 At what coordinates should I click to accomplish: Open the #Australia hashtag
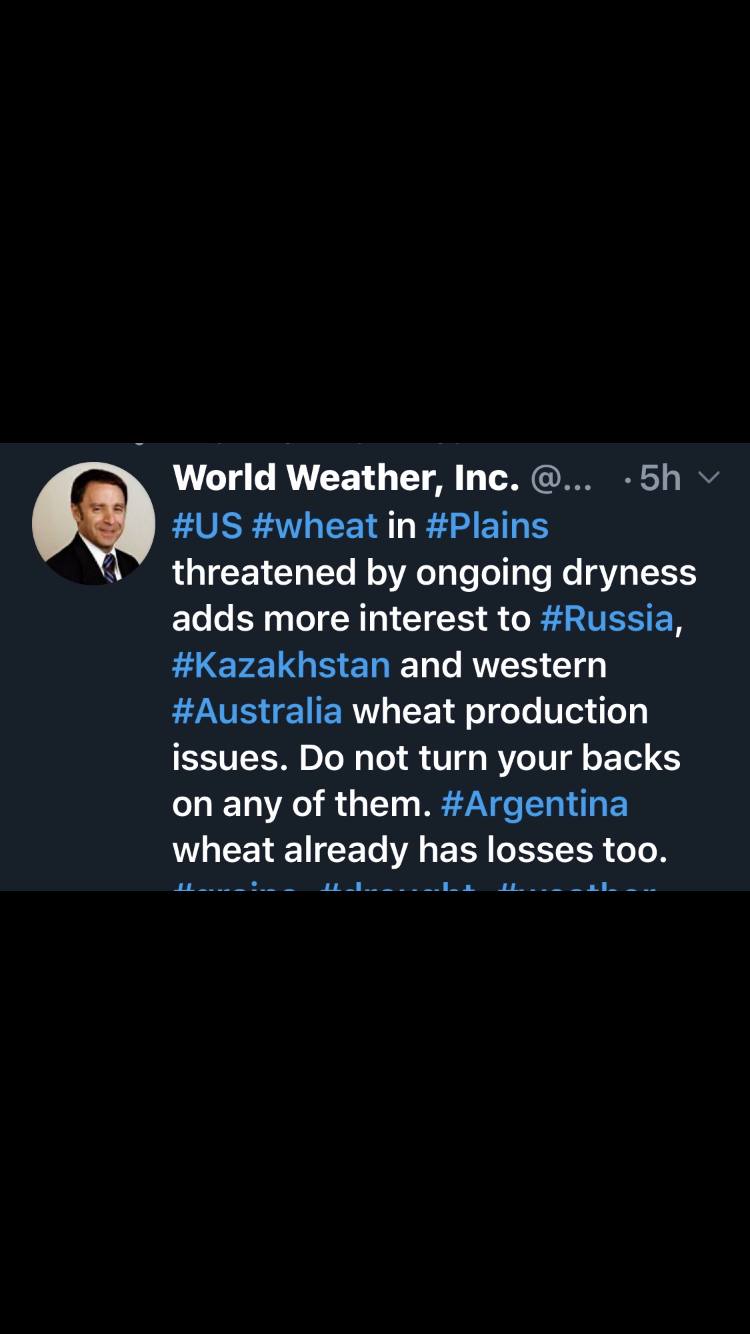[257, 711]
